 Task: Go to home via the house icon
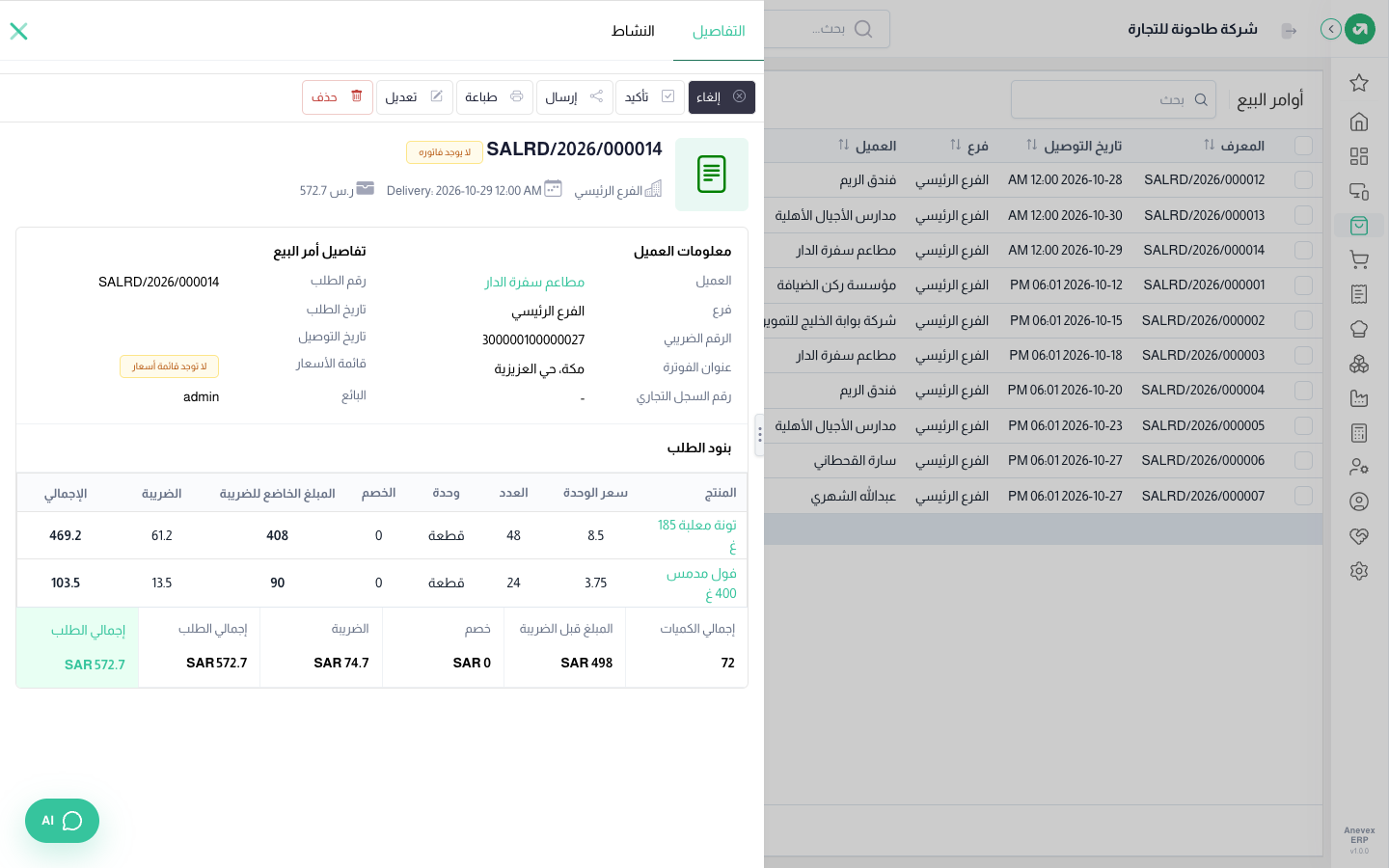click(1359, 122)
